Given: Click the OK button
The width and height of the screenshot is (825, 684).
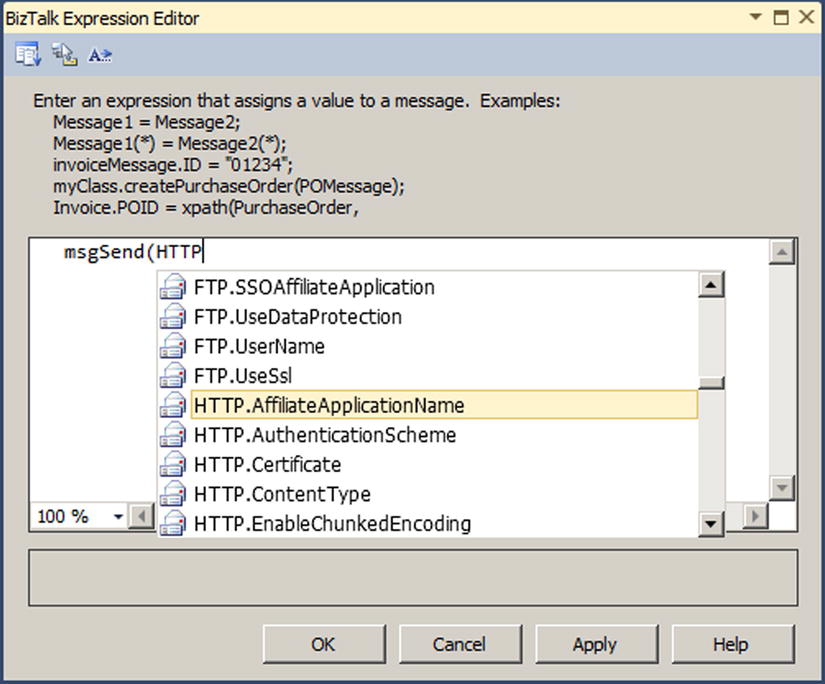Looking at the screenshot, I should 324,644.
